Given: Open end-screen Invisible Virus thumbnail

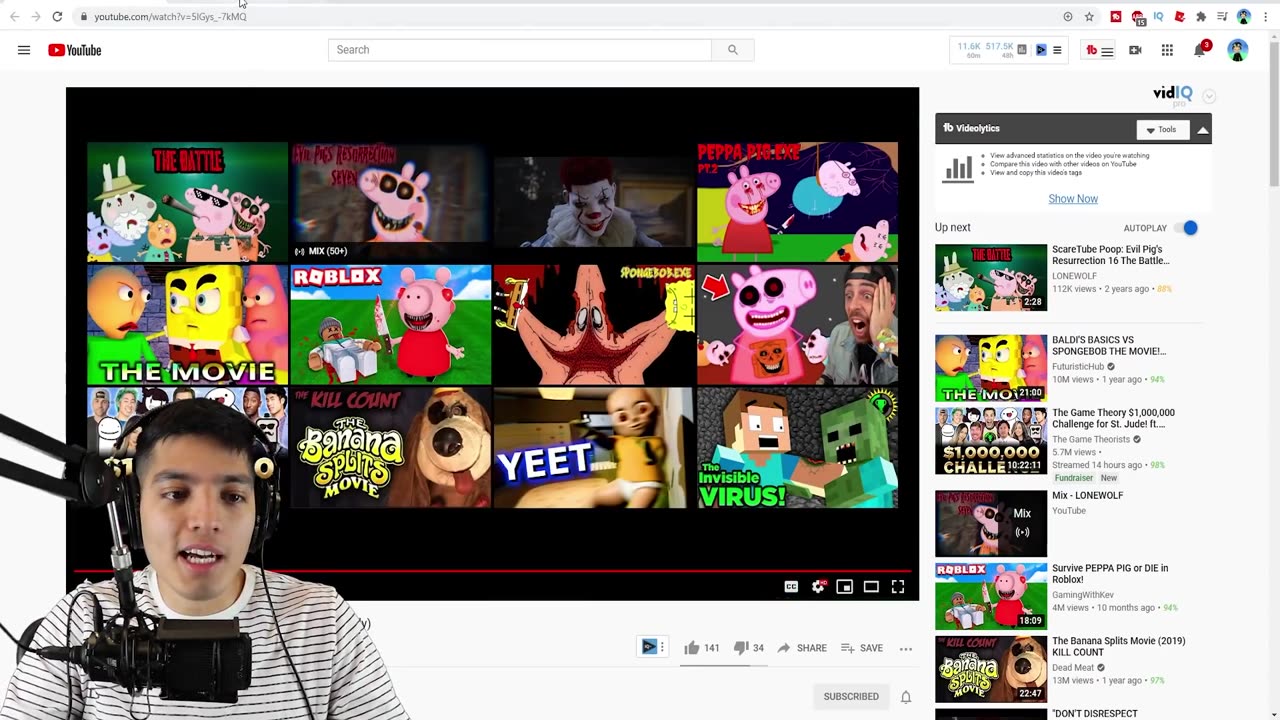Looking at the screenshot, I should 797,448.
